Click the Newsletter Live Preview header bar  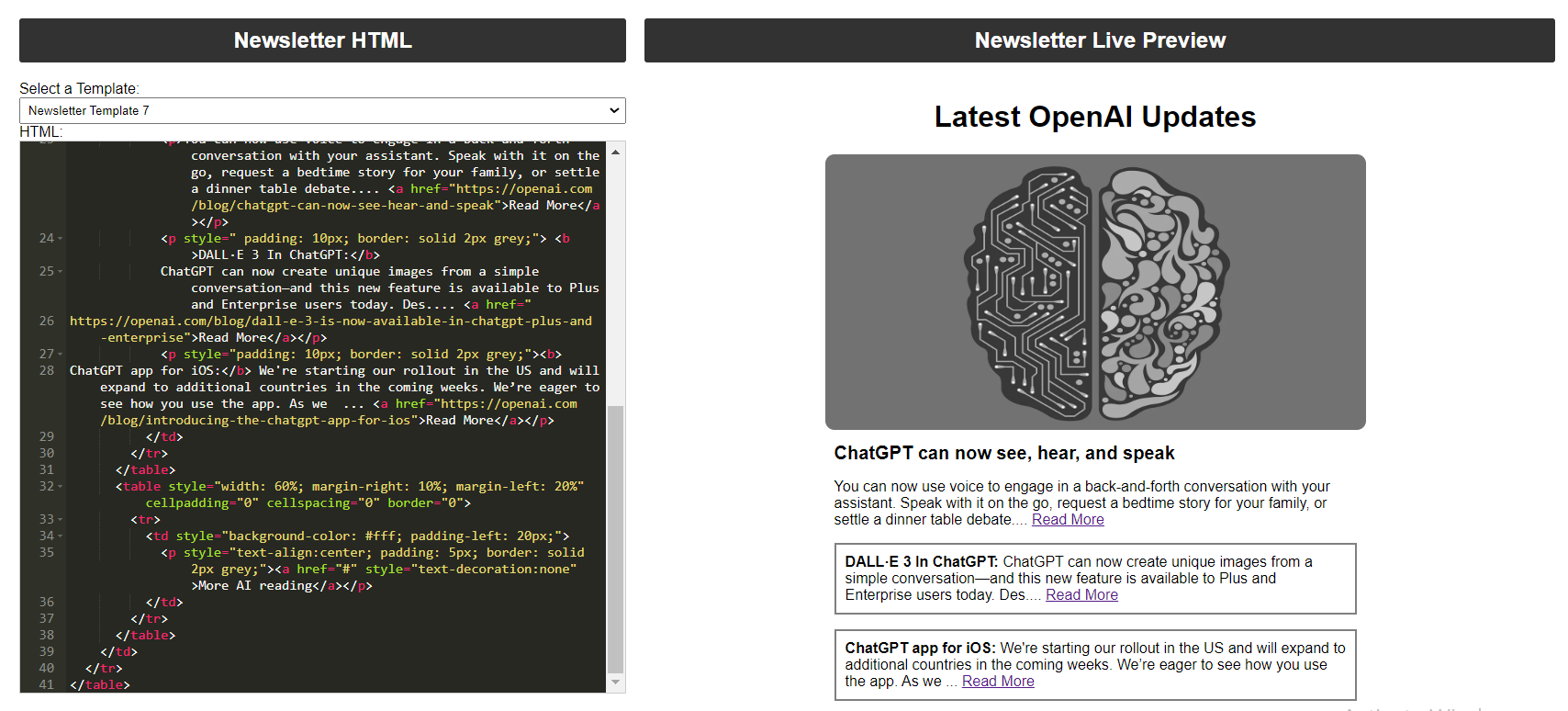1100,40
